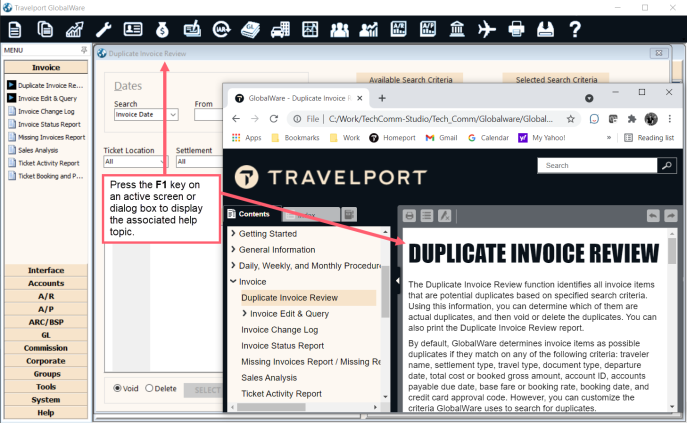
Task: Open Chrome three-dot menu
Action: pyautogui.click(x=669, y=119)
